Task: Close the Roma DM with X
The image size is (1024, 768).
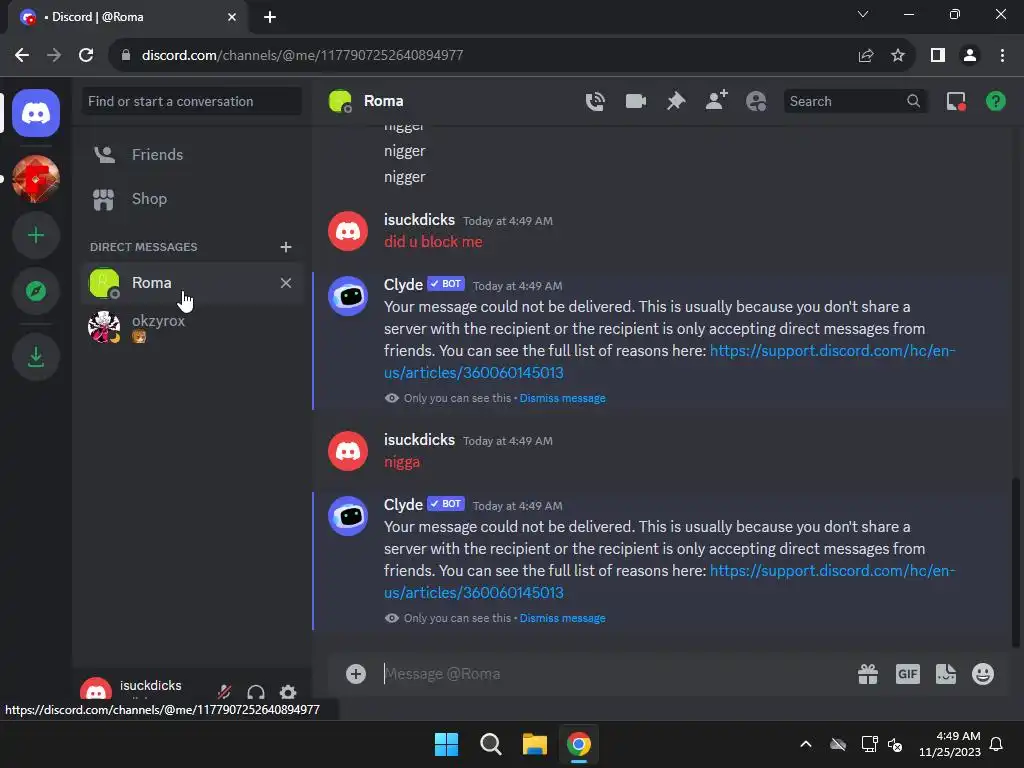Action: [285, 283]
